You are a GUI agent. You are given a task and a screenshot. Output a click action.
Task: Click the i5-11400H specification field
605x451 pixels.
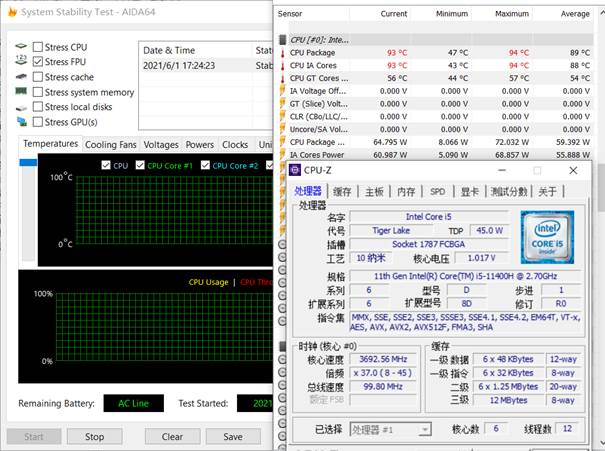[465, 276]
